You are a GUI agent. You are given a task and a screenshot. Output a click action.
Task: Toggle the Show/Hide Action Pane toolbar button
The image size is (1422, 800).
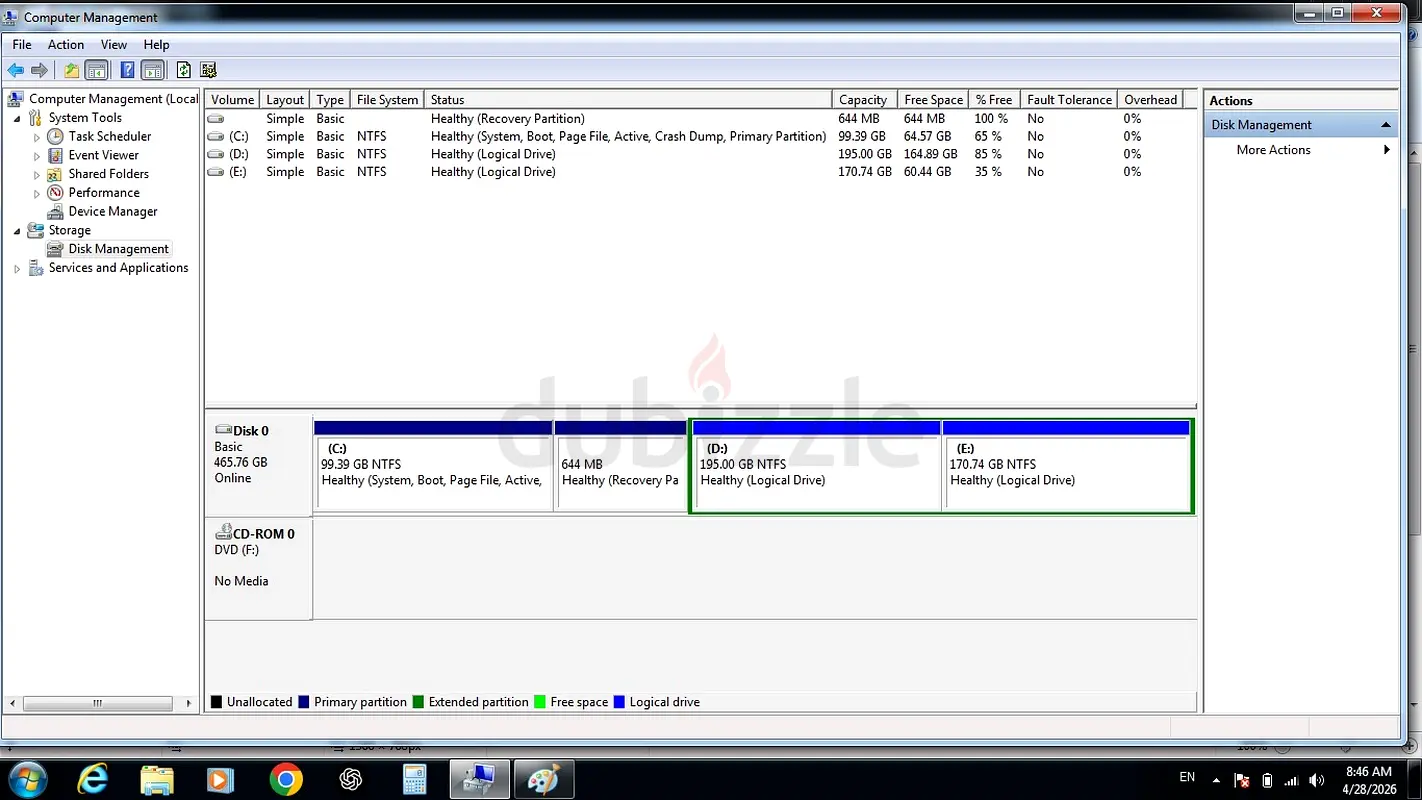[x=153, y=70]
